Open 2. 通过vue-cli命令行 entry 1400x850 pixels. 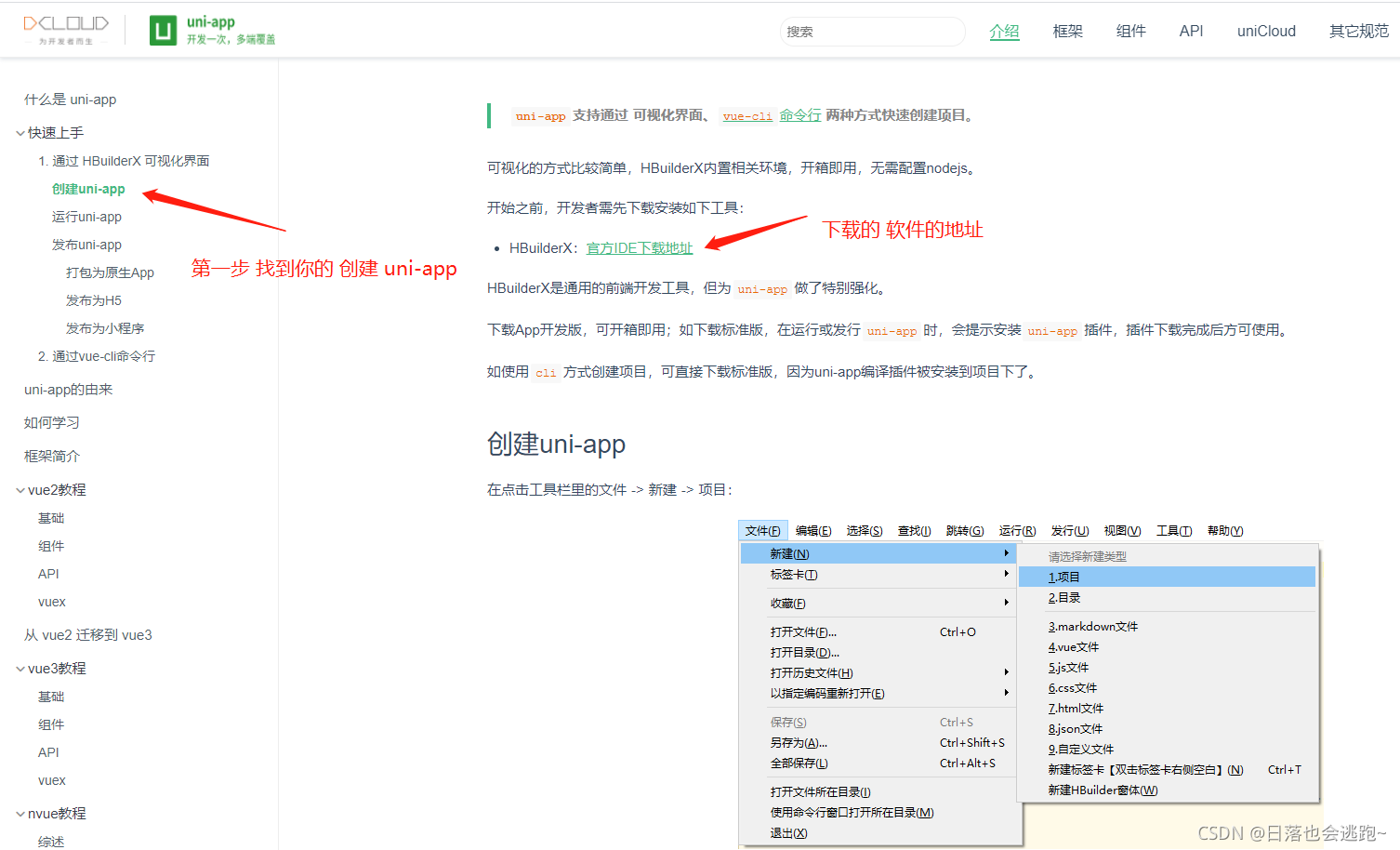point(97,356)
